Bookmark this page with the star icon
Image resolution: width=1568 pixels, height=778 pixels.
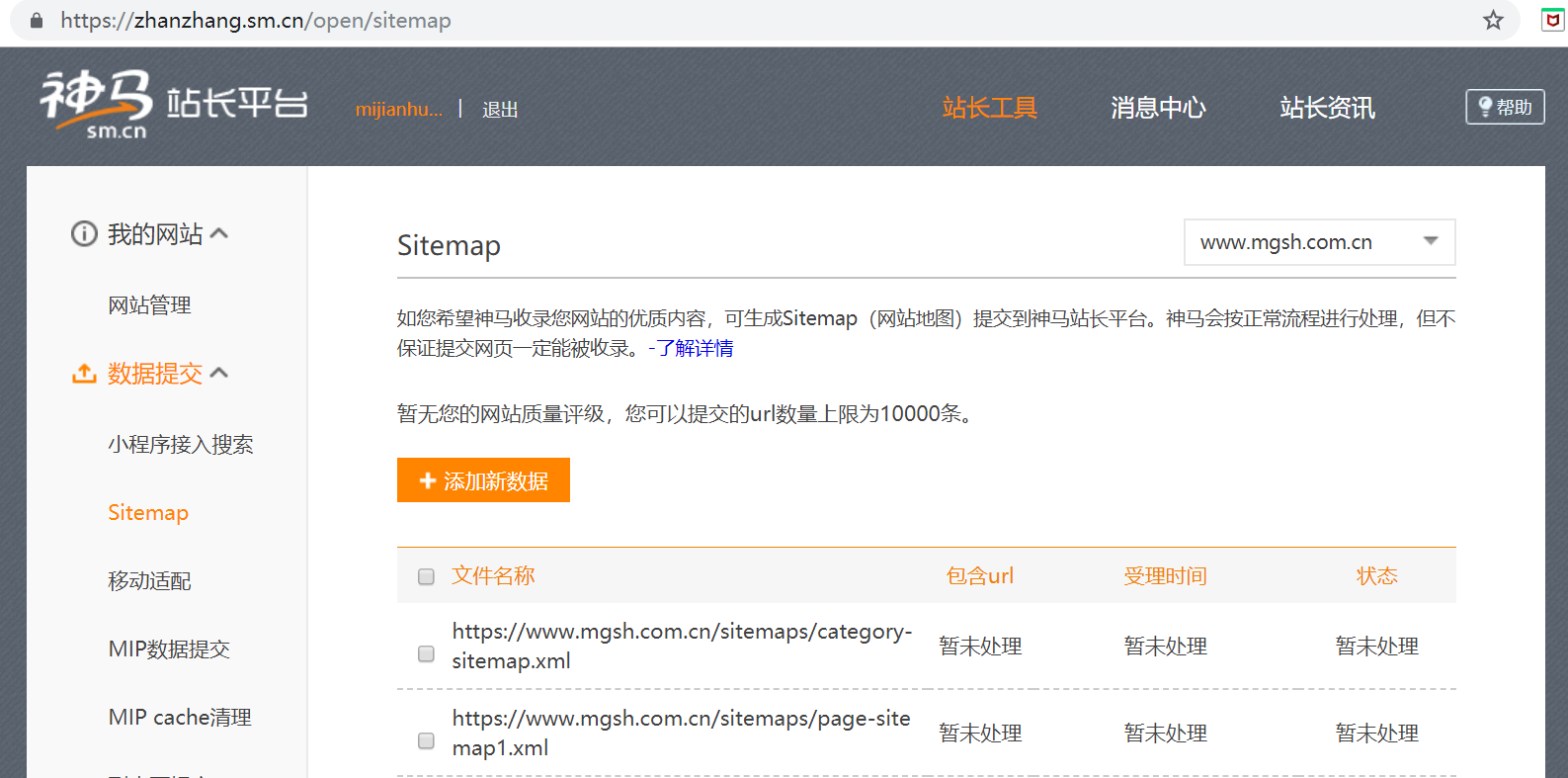(1493, 20)
